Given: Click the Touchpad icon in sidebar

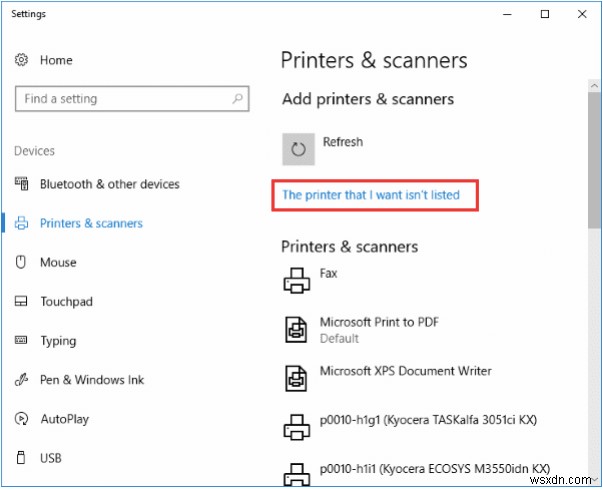Looking at the screenshot, I should [21, 301].
